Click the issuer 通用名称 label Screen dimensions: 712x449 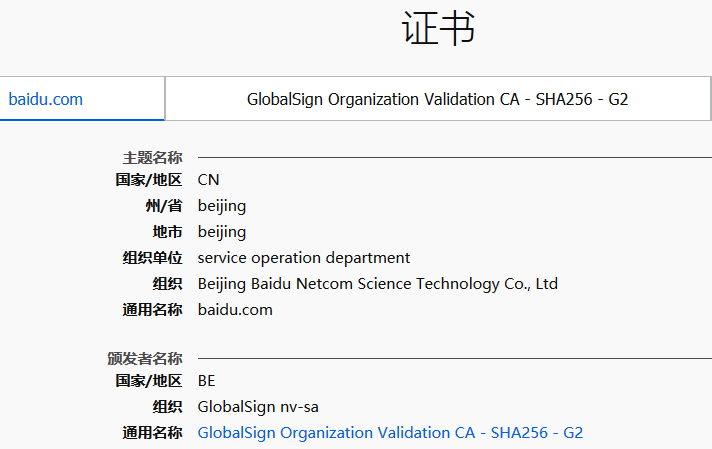coord(152,433)
